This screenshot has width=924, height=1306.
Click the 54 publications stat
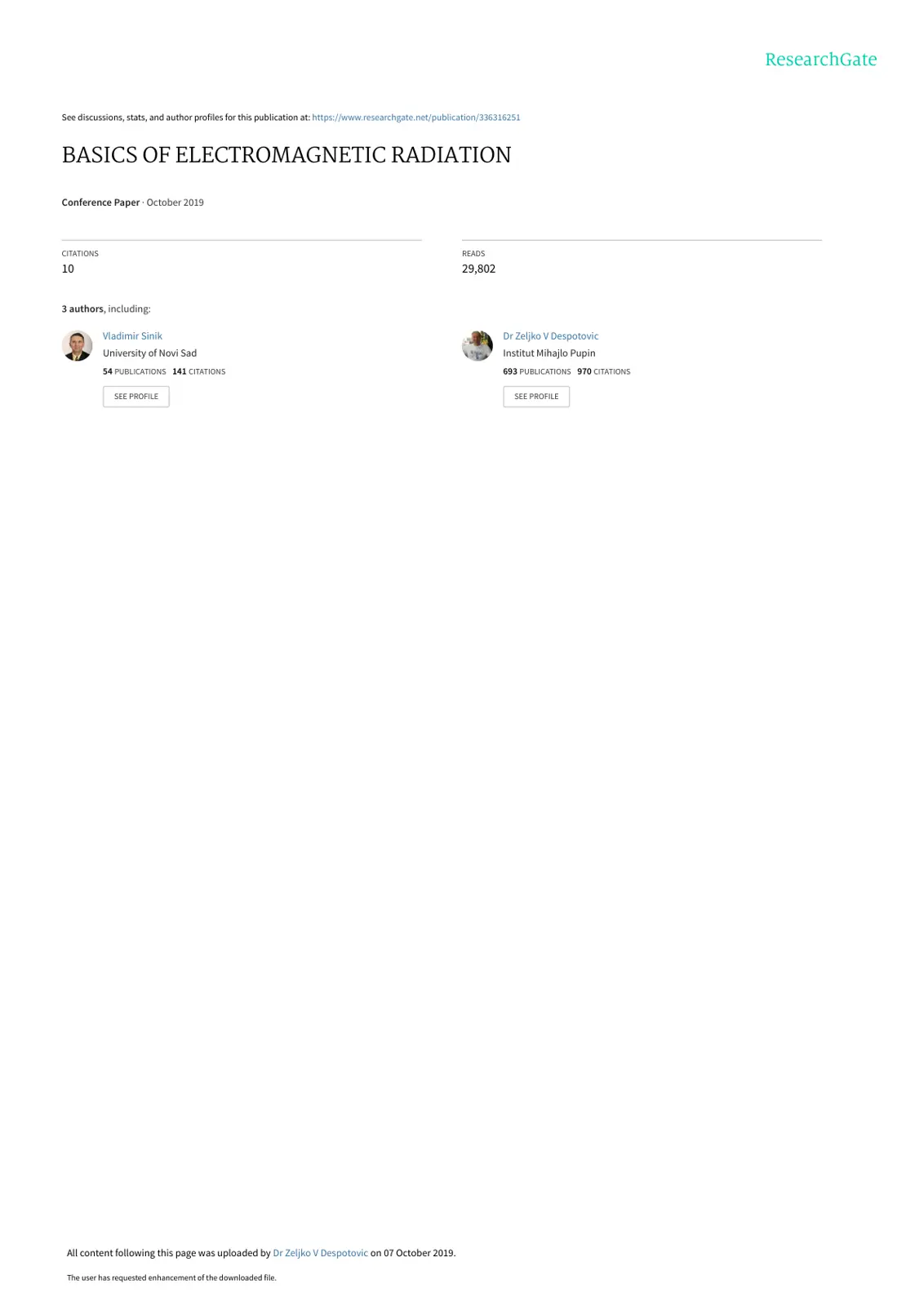pyautogui.click(x=134, y=371)
